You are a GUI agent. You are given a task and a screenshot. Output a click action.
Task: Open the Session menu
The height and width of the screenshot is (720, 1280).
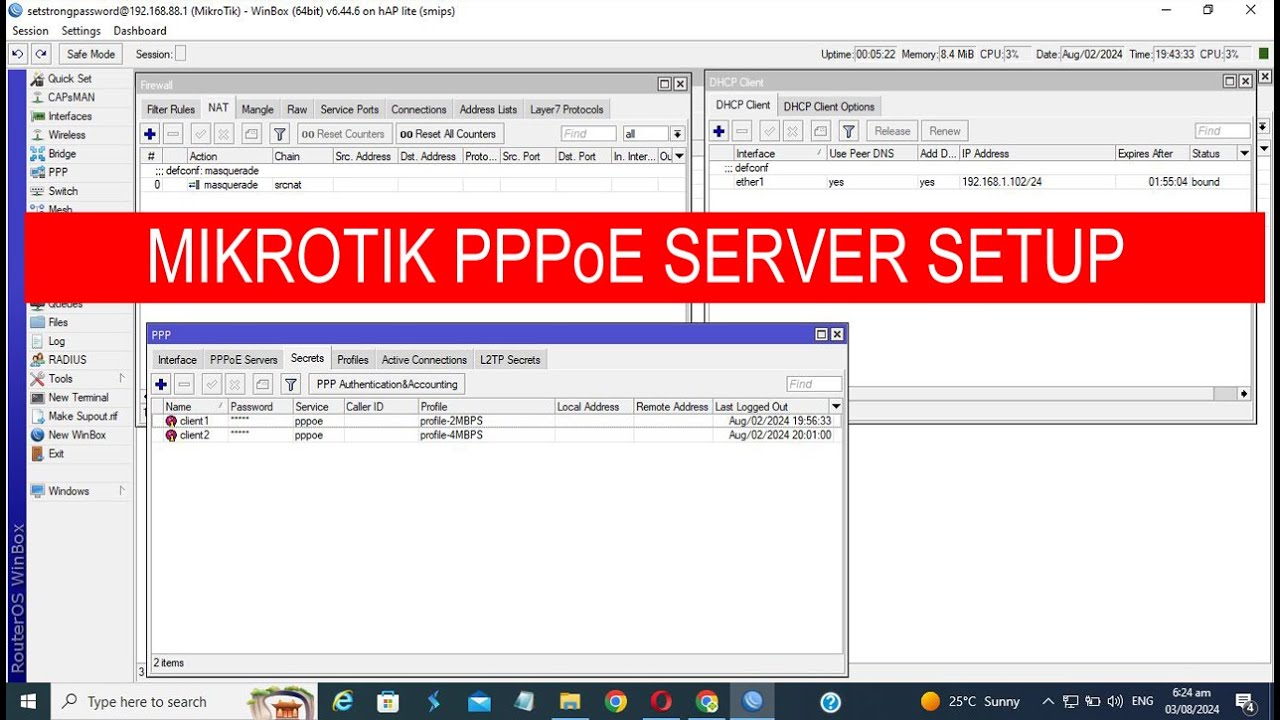[x=30, y=31]
